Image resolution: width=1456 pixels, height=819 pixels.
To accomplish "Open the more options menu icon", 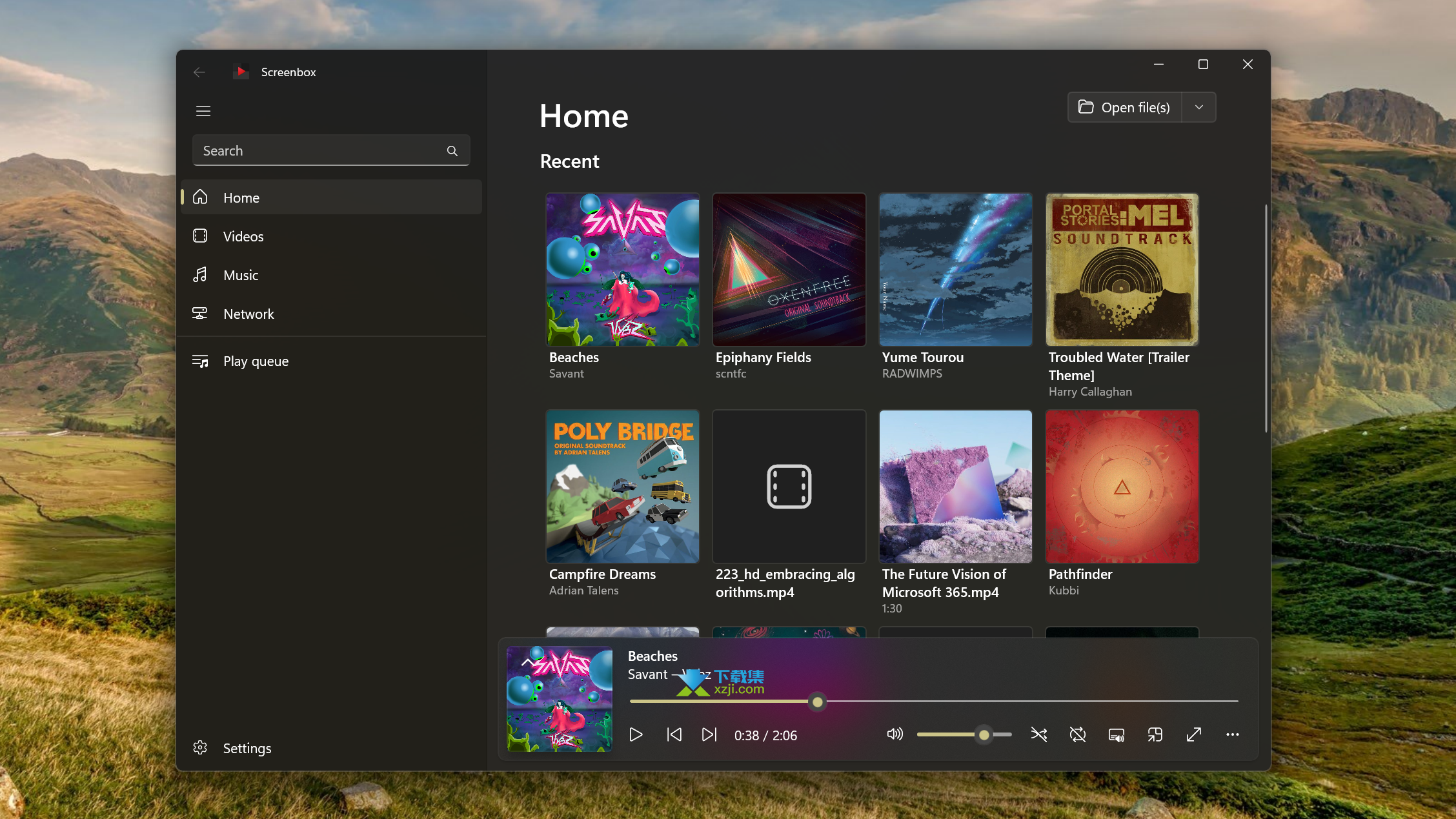I will tap(1232, 735).
